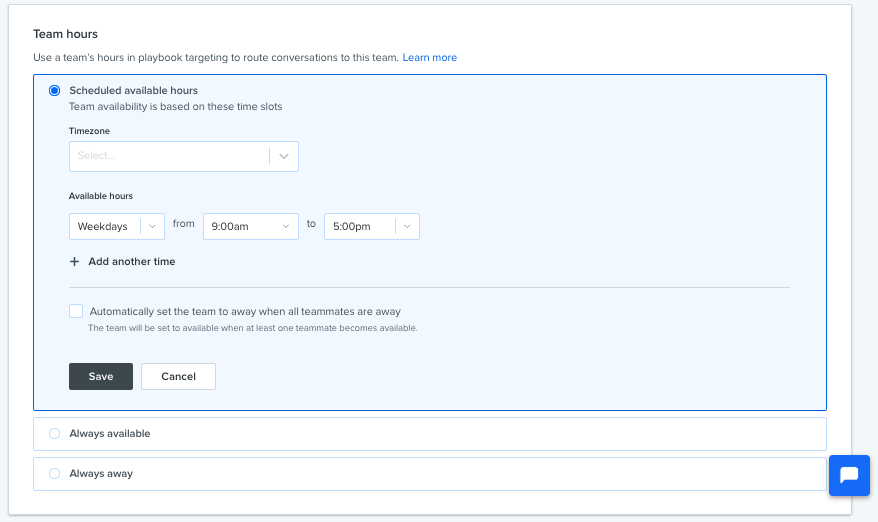Click the Timezone label text
The image size is (878, 522).
(x=89, y=131)
